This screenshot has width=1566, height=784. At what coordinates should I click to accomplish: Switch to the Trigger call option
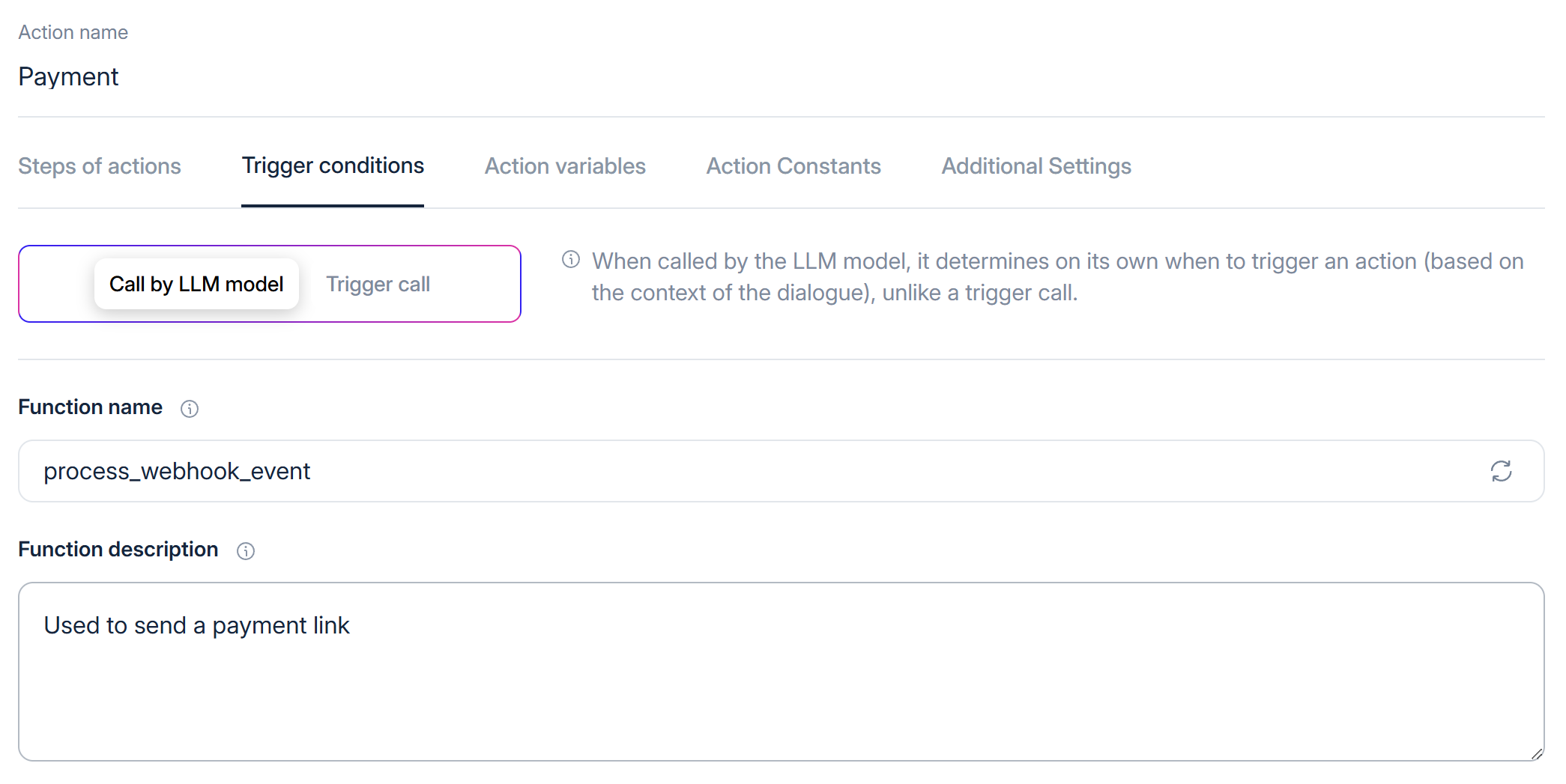point(378,285)
